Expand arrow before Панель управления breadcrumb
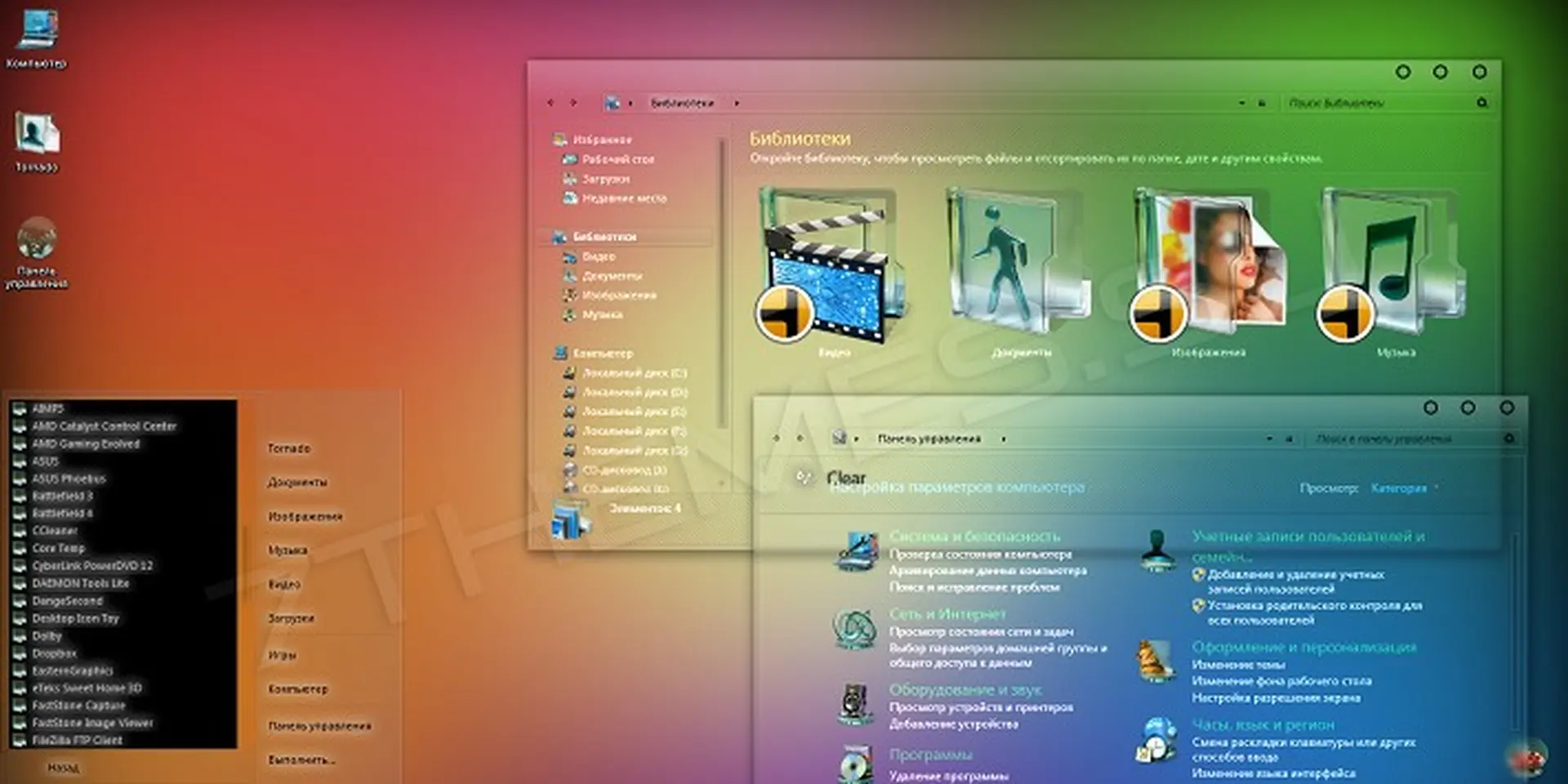 [x=856, y=439]
